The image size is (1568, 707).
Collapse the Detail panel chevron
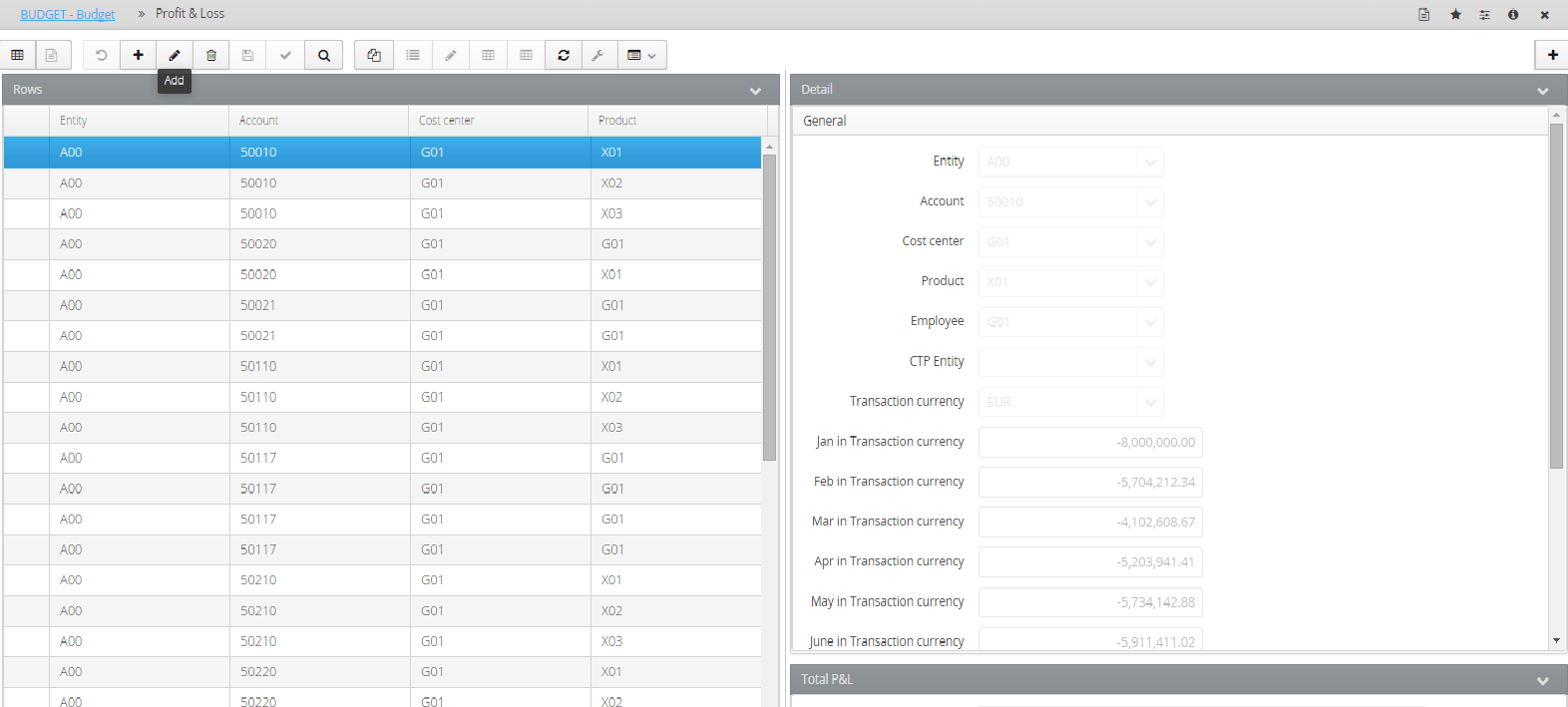[x=1543, y=91]
